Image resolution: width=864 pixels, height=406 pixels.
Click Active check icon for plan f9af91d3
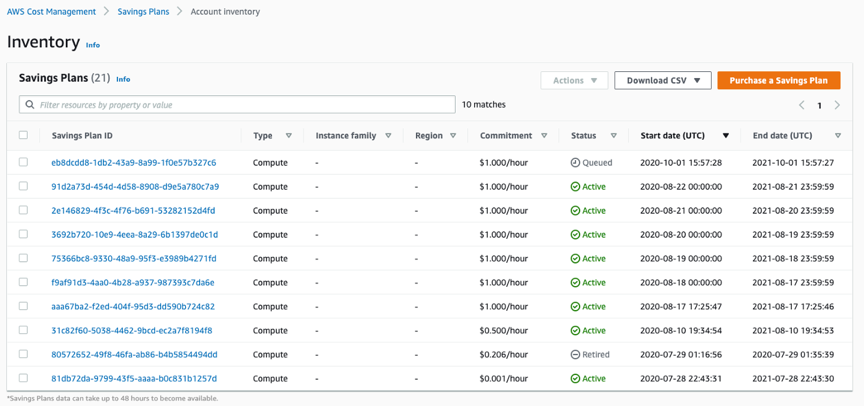pyautogui.click(x=575, y=283)
